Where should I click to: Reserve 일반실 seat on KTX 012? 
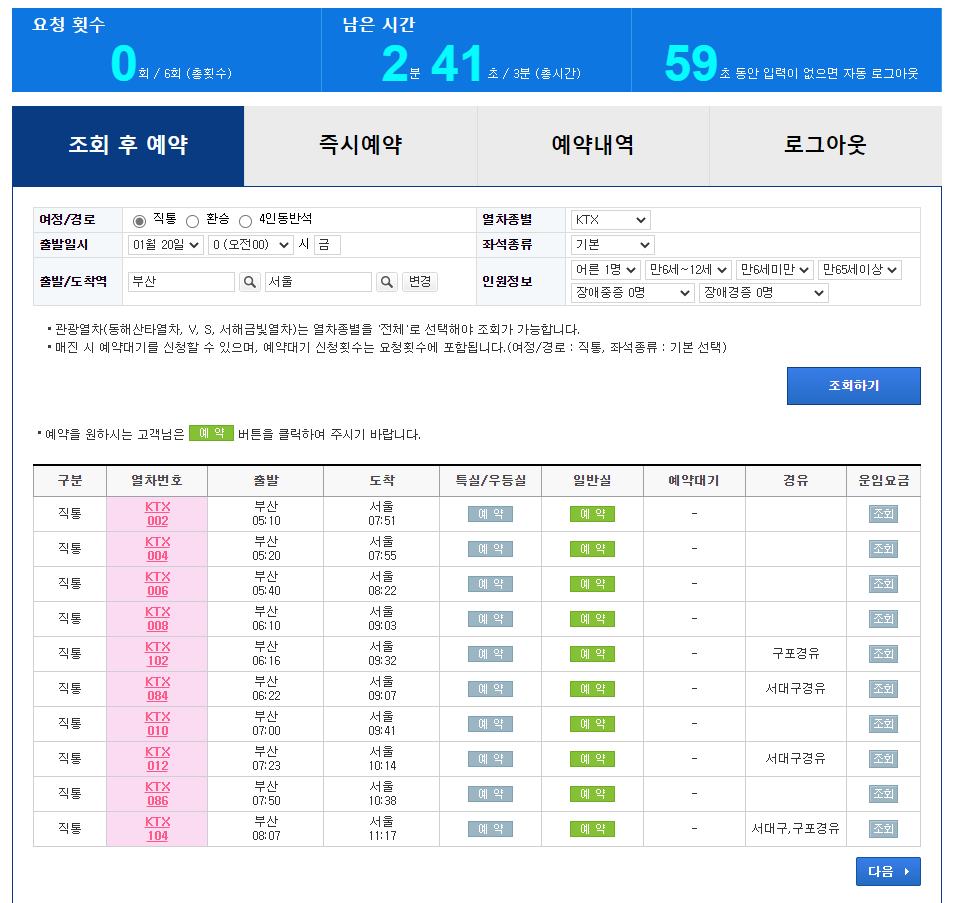point(592,759)
